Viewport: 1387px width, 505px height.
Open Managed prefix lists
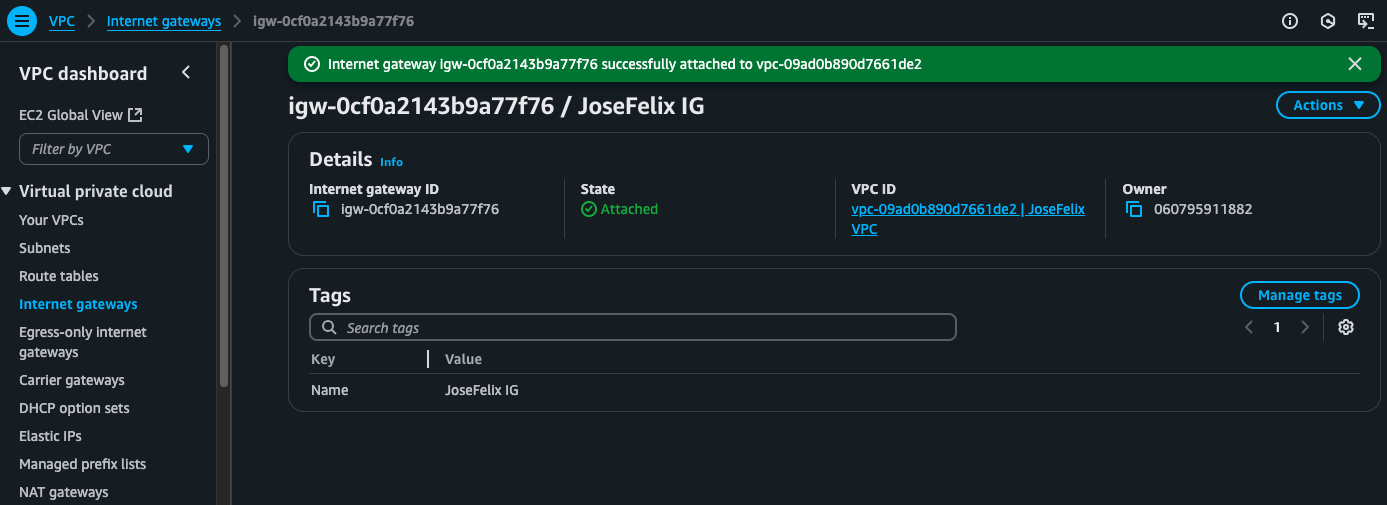pos(83,464)
